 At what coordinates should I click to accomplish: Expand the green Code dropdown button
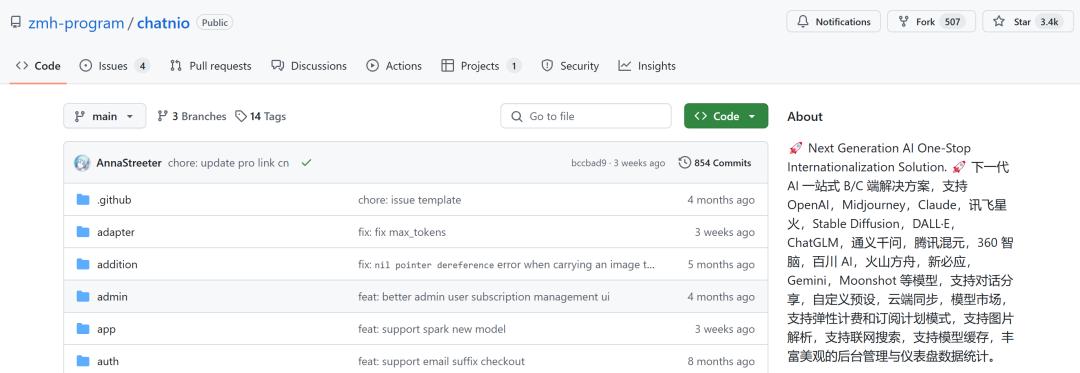(x=726, y=116)
